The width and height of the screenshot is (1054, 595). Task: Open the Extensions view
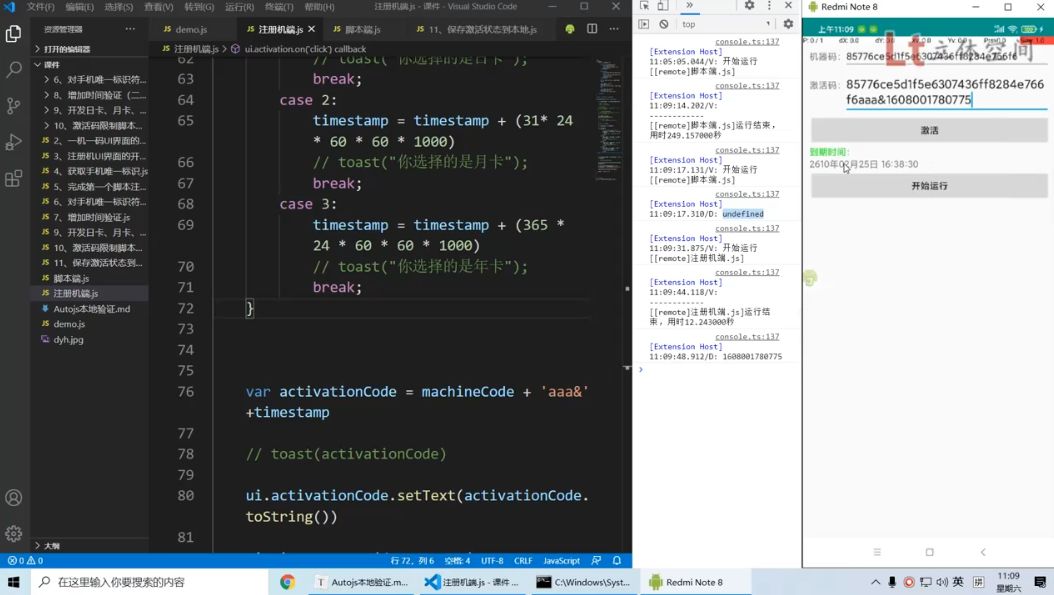[14, 179]
